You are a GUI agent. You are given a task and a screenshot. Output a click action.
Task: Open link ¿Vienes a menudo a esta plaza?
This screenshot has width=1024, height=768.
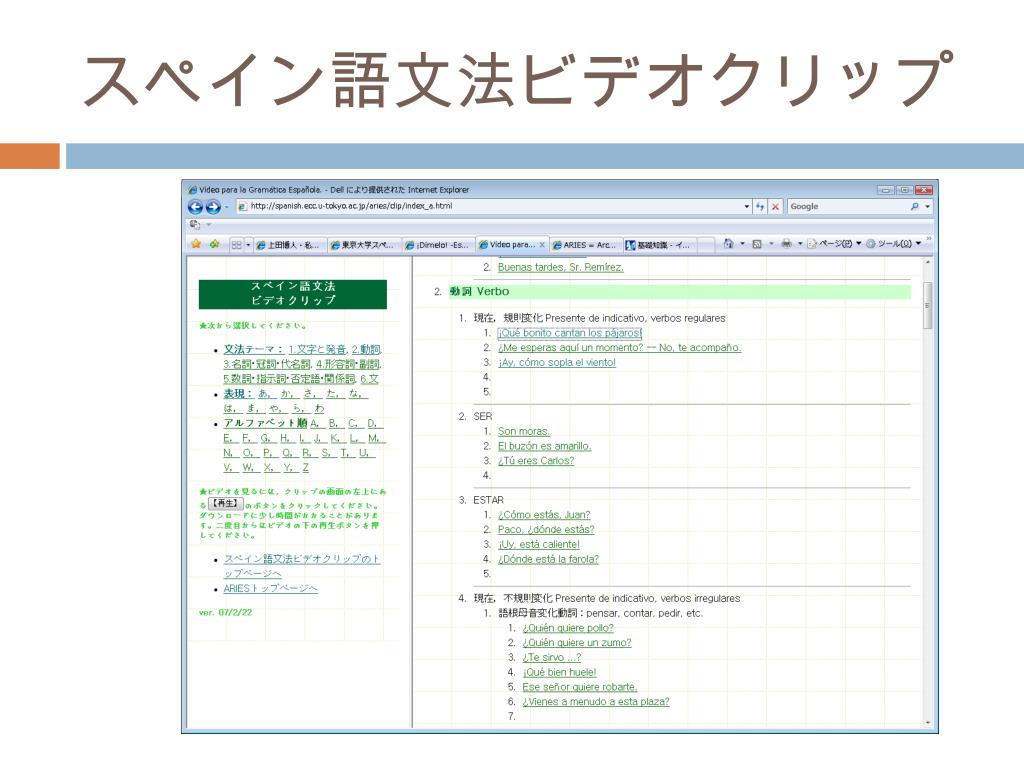coord(596,701)
